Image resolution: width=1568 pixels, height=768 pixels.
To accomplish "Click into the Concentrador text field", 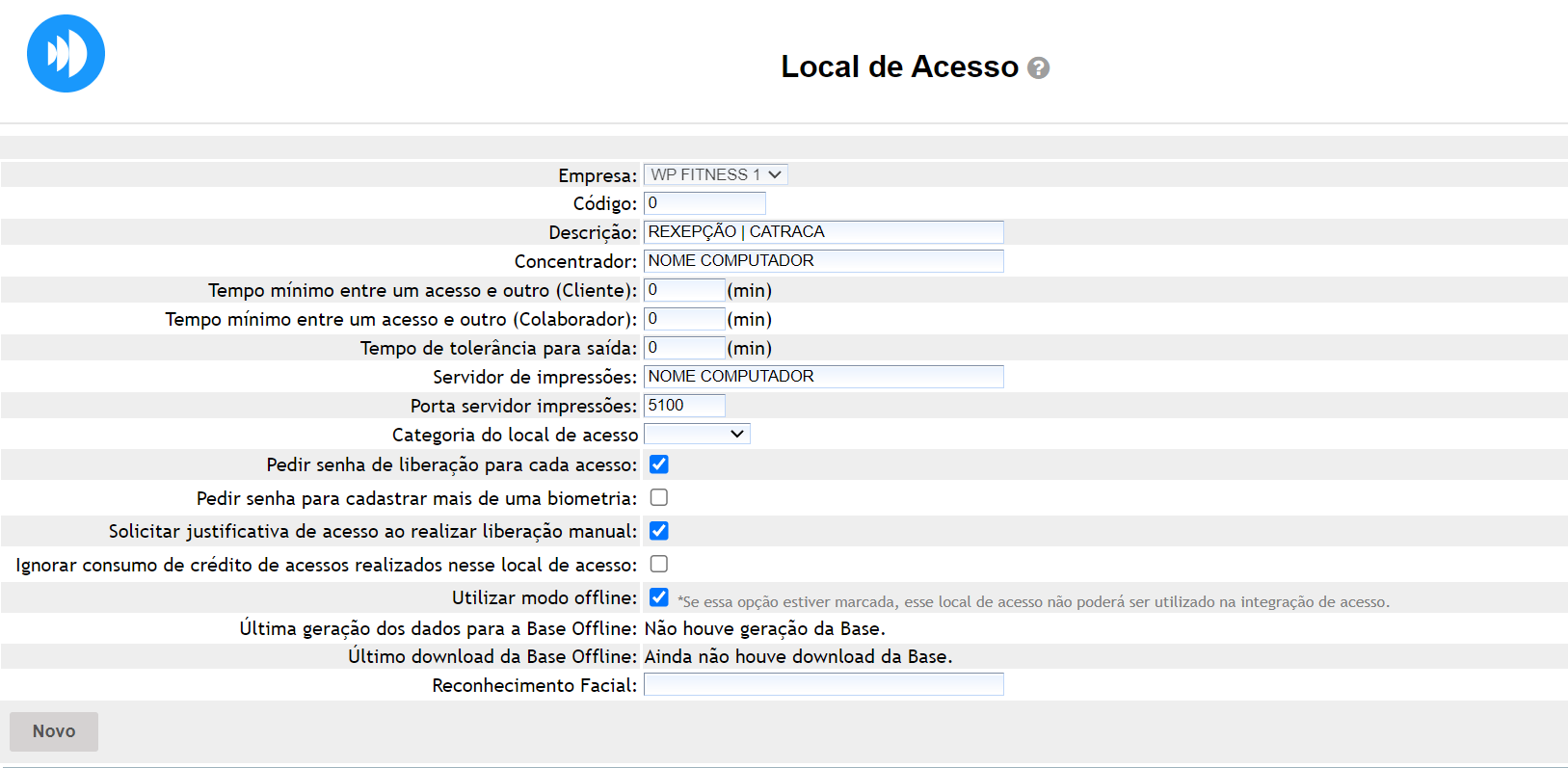I will pyautogui.click(x=823, y=261).
